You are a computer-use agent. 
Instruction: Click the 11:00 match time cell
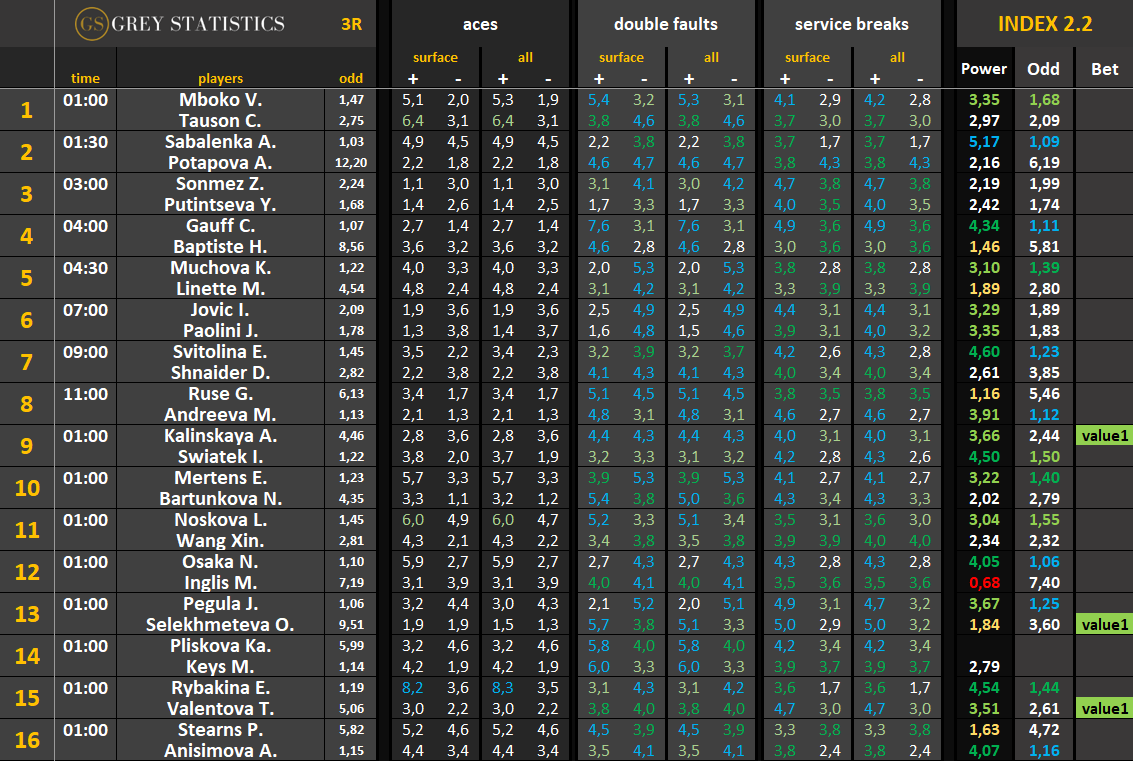click(x=85, y=394)
